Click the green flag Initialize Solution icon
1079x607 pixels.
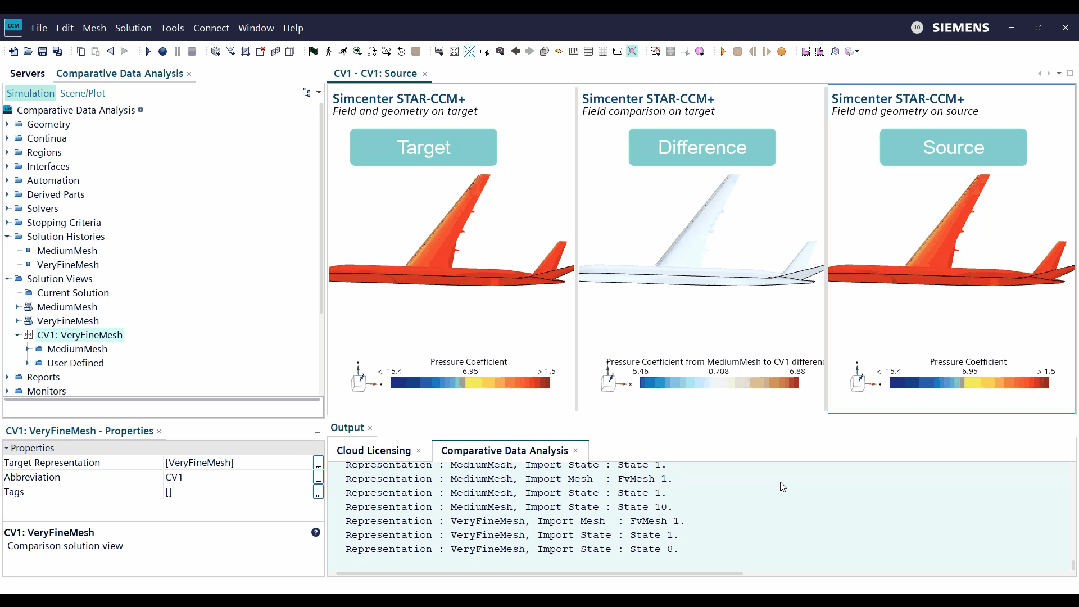[313, 52]
